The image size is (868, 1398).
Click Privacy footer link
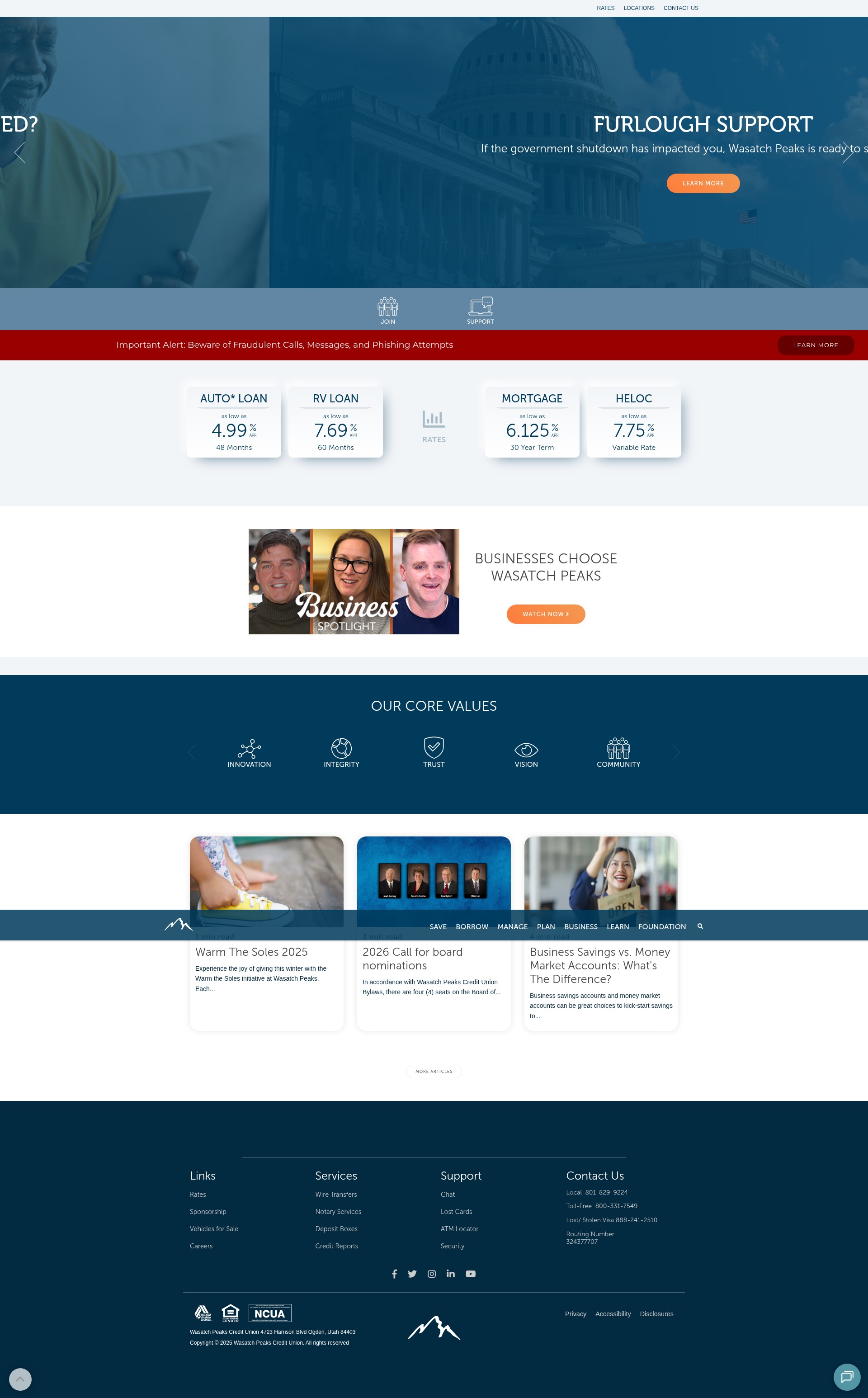pyautogui.click(x=575, y=1313)
